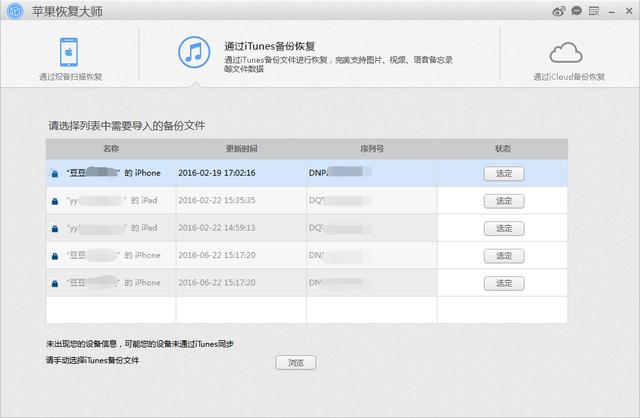The image size is (640, 418).
Task: Click lock icon on 15:35:35 iPad row
Action: click(55, 201)
